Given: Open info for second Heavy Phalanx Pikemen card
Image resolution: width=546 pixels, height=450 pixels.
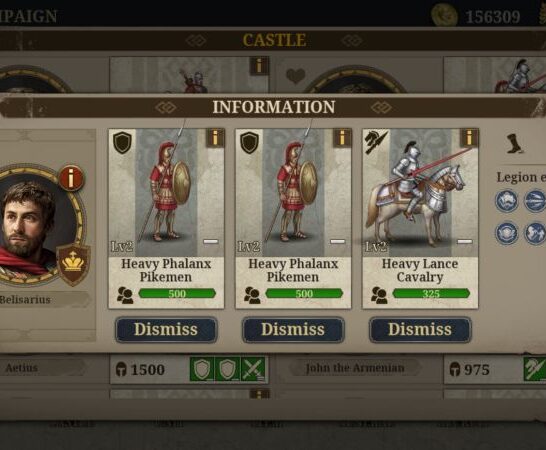Looking at the screenshot, I should pyautogui.click(x=342, y=138).
